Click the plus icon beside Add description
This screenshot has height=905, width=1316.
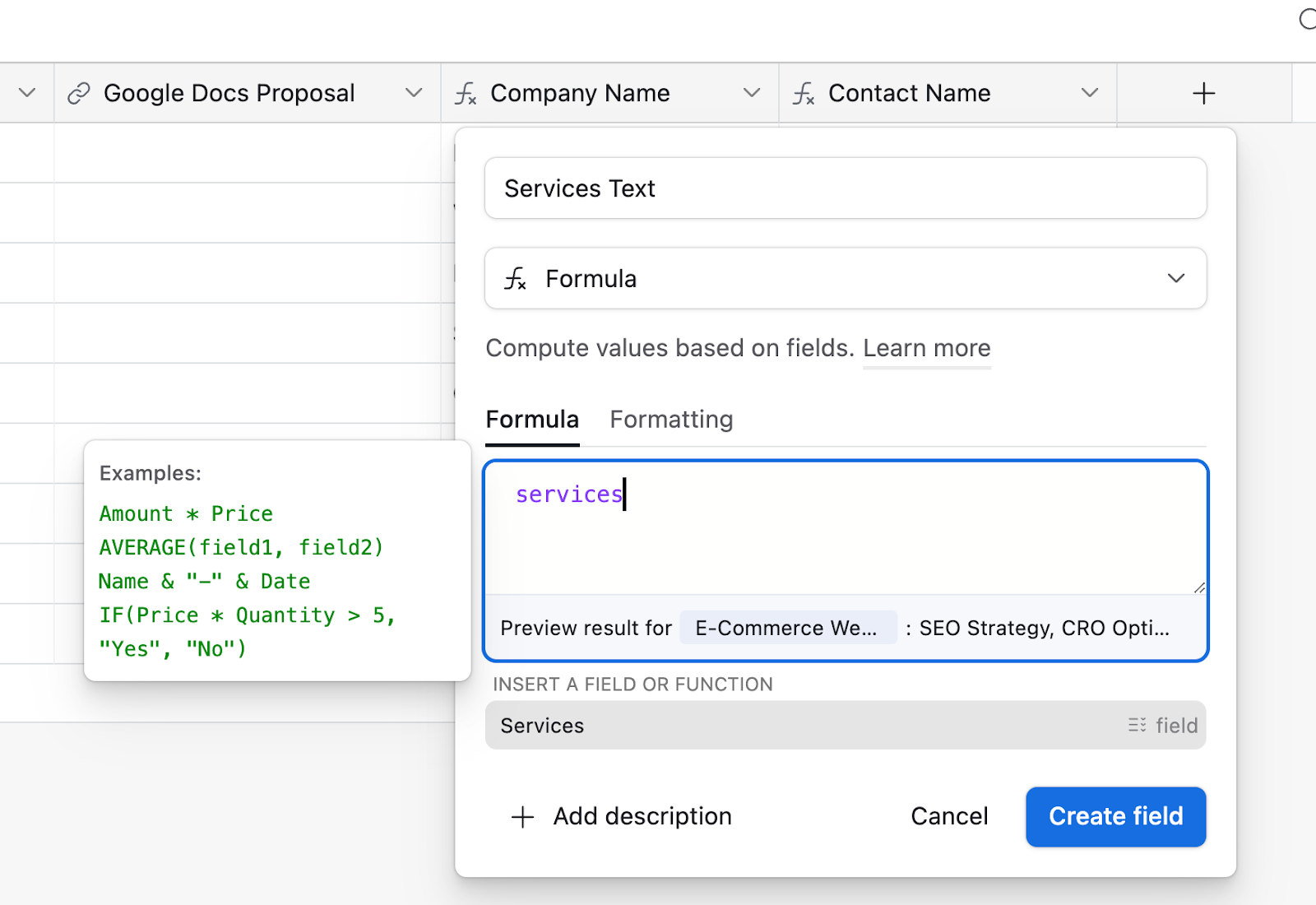coord(522,817)
